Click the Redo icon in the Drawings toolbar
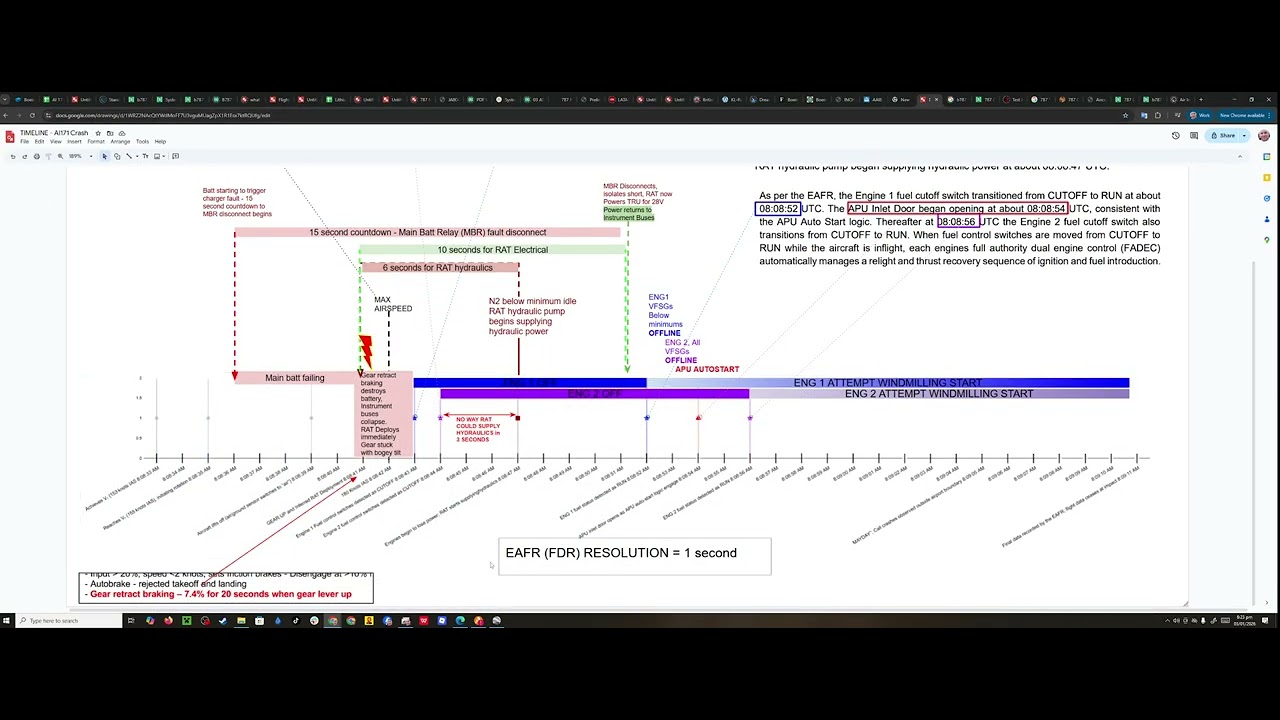The height and width of the screenshot is (720, 1280). point(25,156)
